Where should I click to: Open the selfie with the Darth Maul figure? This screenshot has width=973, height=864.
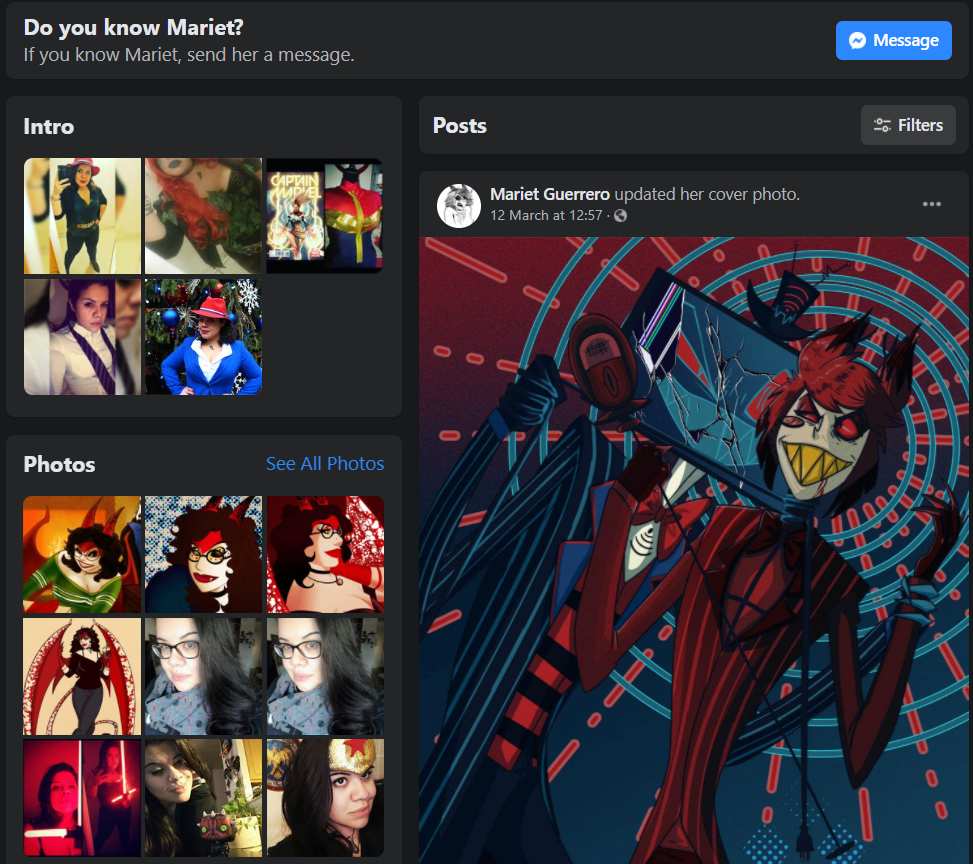pos(204,798)
